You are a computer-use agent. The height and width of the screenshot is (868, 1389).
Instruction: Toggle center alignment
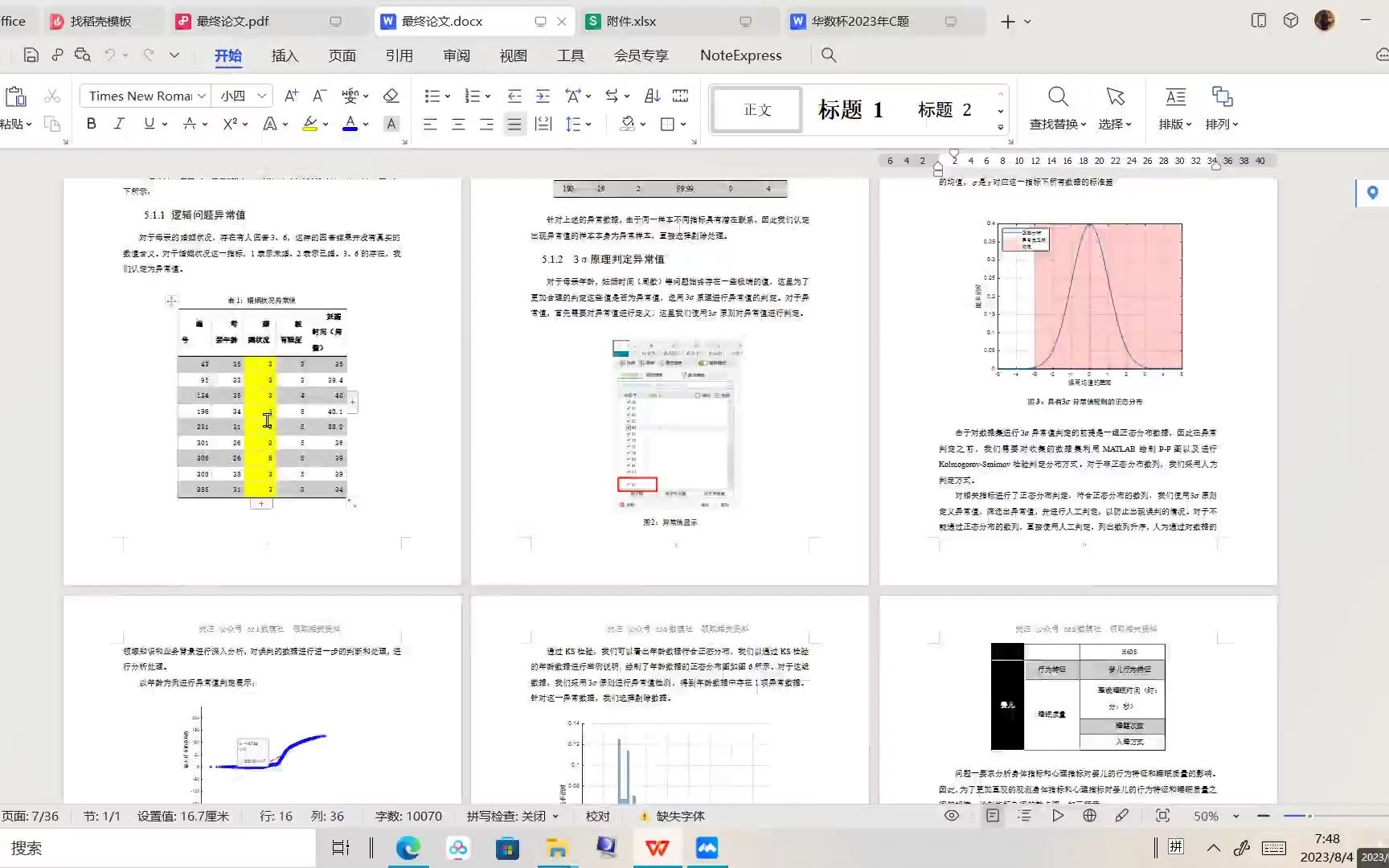pyautogui.click(x=458, y=124)
